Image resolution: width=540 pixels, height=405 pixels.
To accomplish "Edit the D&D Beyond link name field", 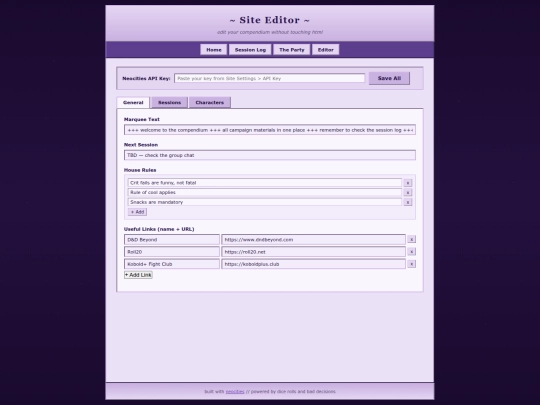I will point(172,239).
